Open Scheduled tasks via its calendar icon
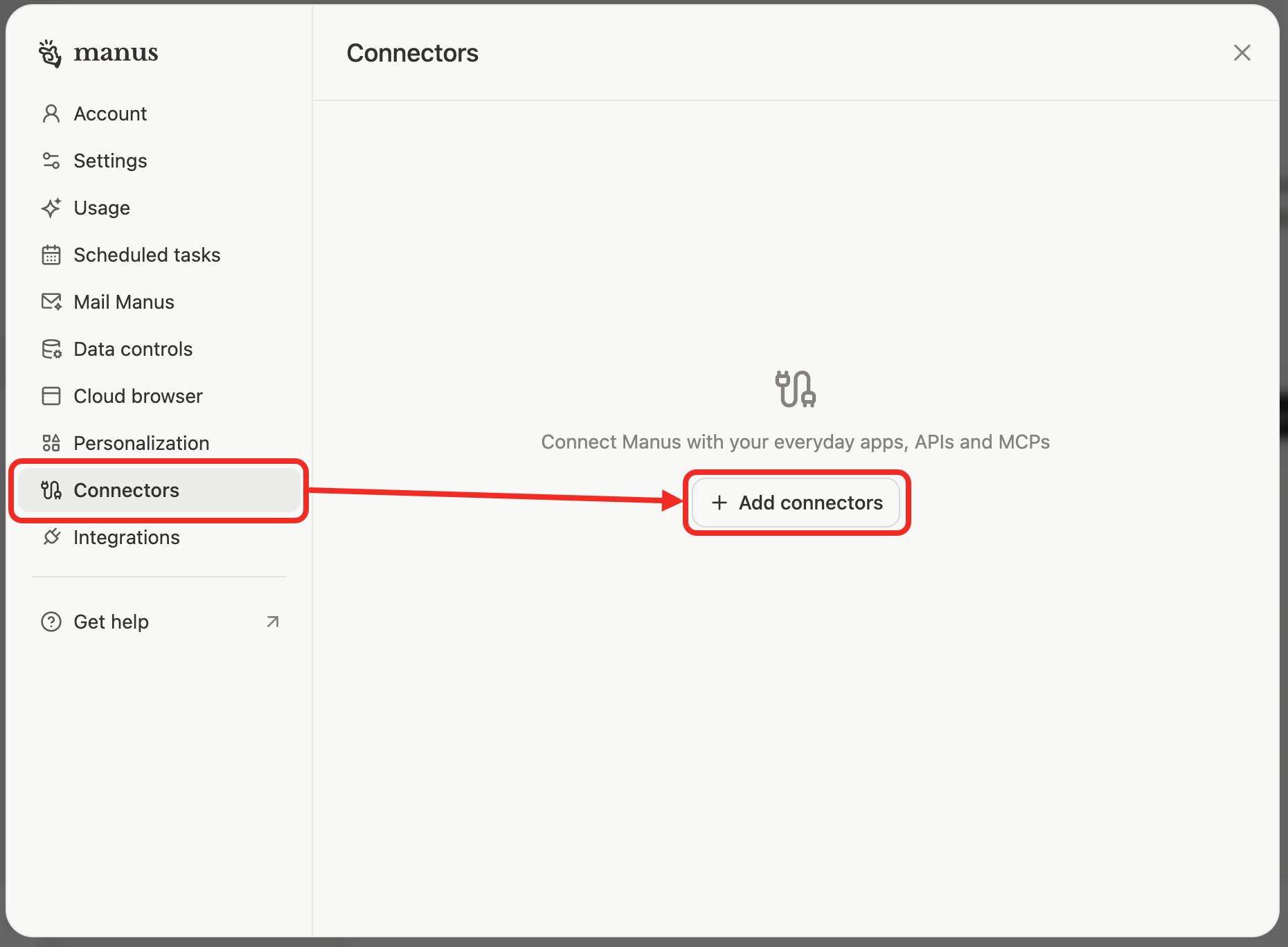Image resolution: width=1288 pixels, height=947 pixels. [x=51, y=255]
